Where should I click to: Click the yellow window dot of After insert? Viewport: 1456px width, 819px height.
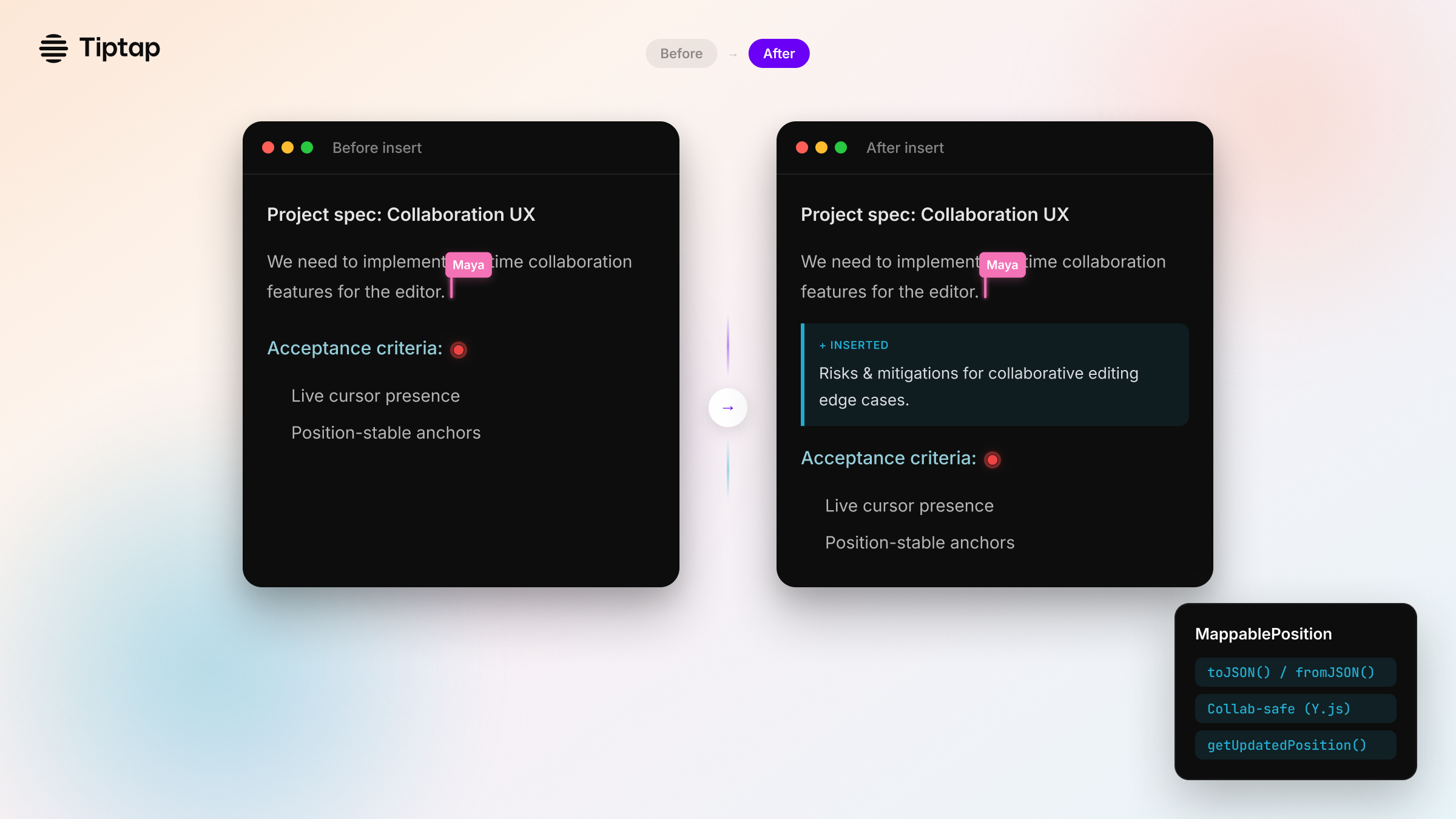821,147
